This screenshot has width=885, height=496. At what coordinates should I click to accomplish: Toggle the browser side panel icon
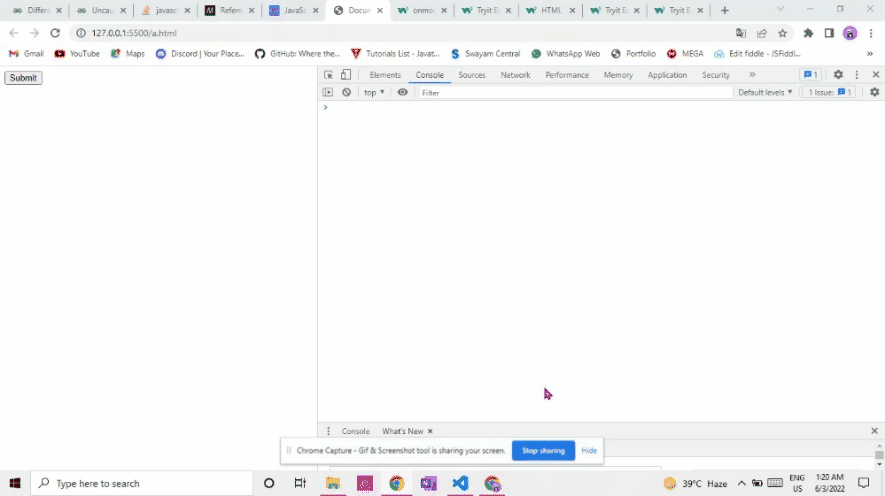[x=829, y=33]
